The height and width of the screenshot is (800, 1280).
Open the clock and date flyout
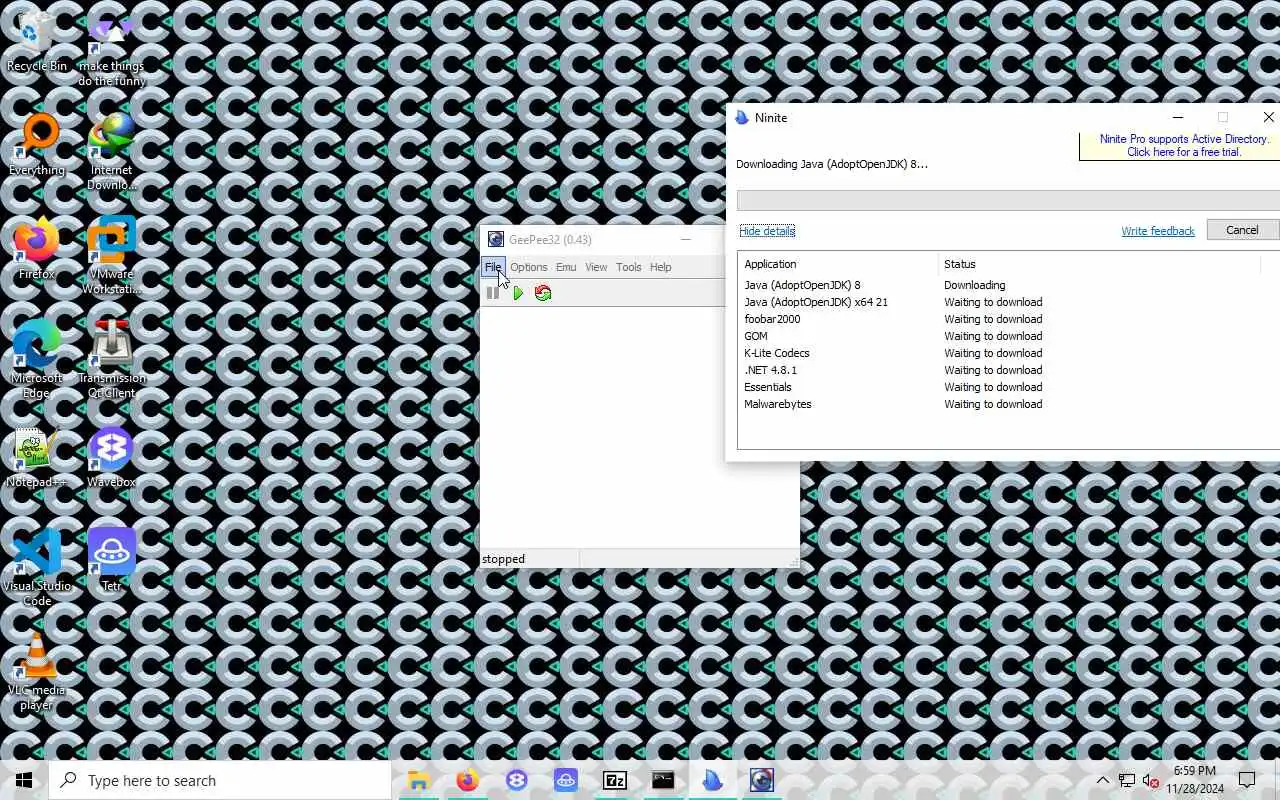tap(1194, 780)
